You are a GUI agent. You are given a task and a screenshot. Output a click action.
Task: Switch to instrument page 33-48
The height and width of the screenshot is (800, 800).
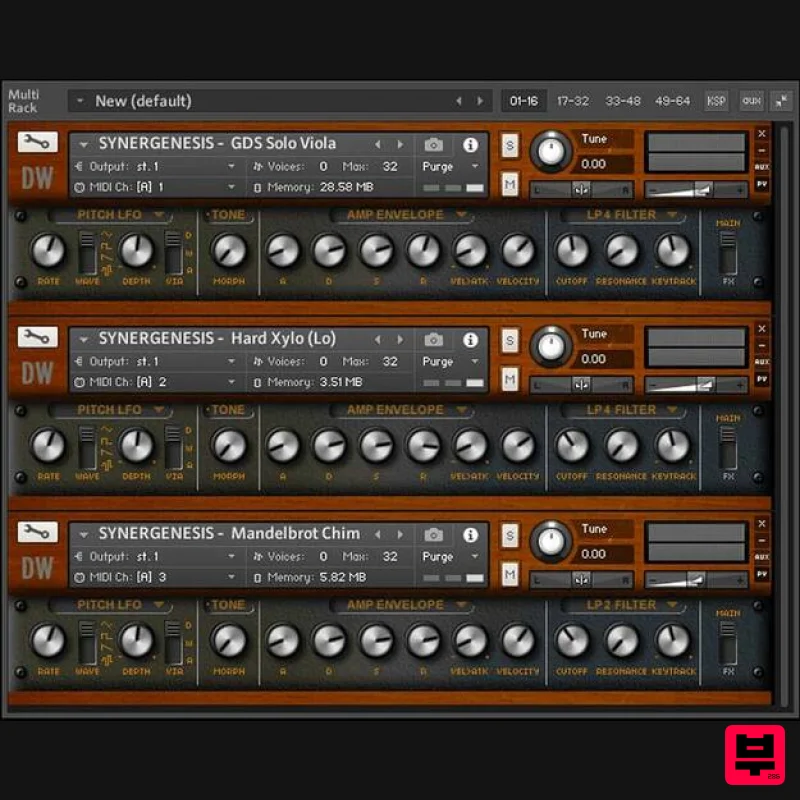[x=623, y=101]
